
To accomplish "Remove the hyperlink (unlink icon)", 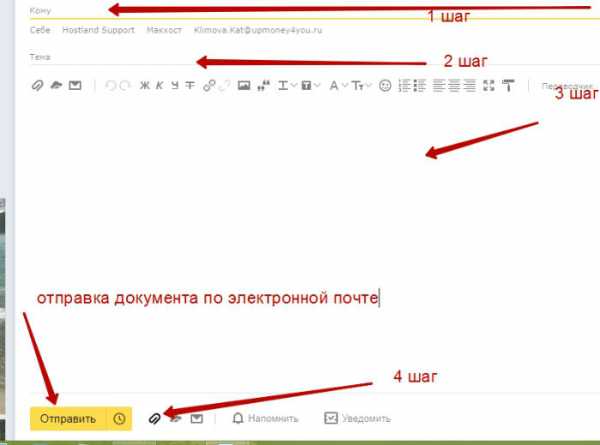I will [x=224, y=85].
